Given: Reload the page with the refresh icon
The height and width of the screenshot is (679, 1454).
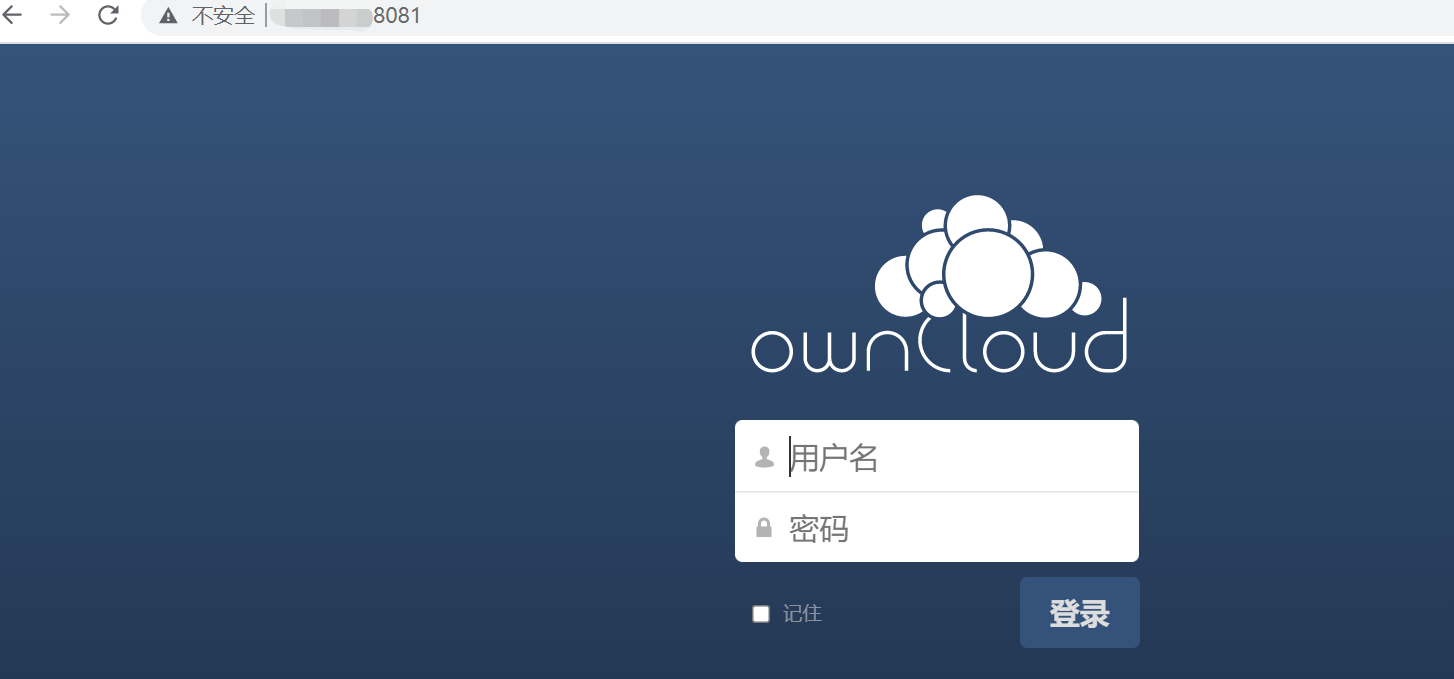Looking at the screenshot, I should [108, 15].
